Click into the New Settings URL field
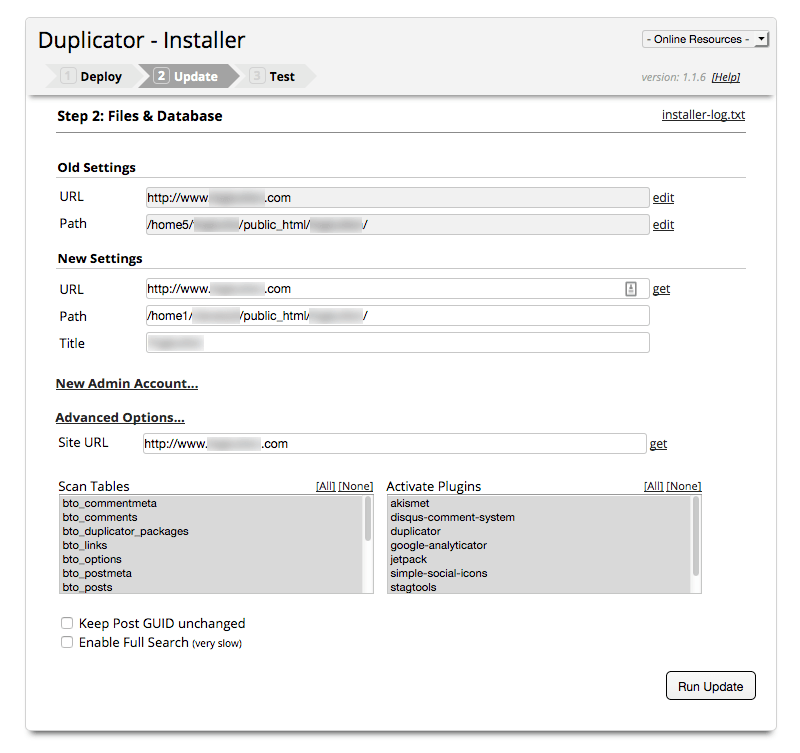 click(397, 289)
